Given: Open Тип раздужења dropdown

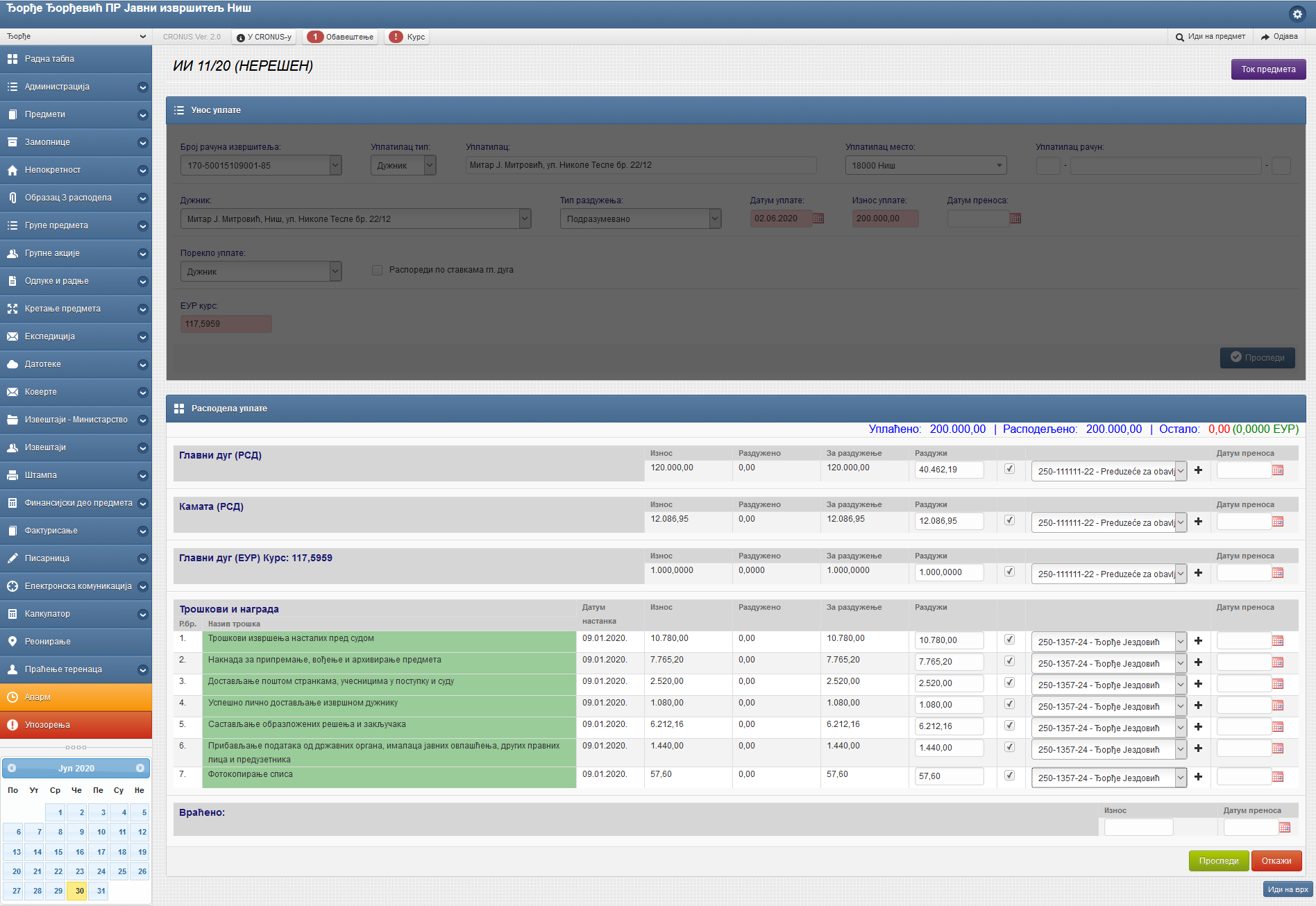Looking at the screenshot, I should point(640,219).
